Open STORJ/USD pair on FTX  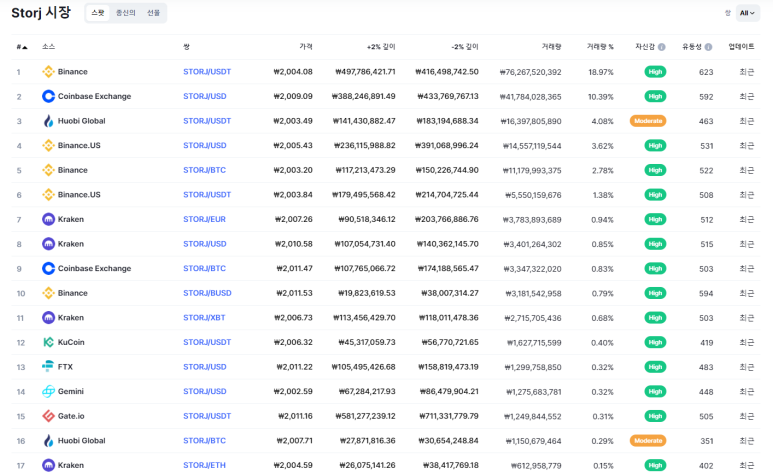(x=205, y=367)
